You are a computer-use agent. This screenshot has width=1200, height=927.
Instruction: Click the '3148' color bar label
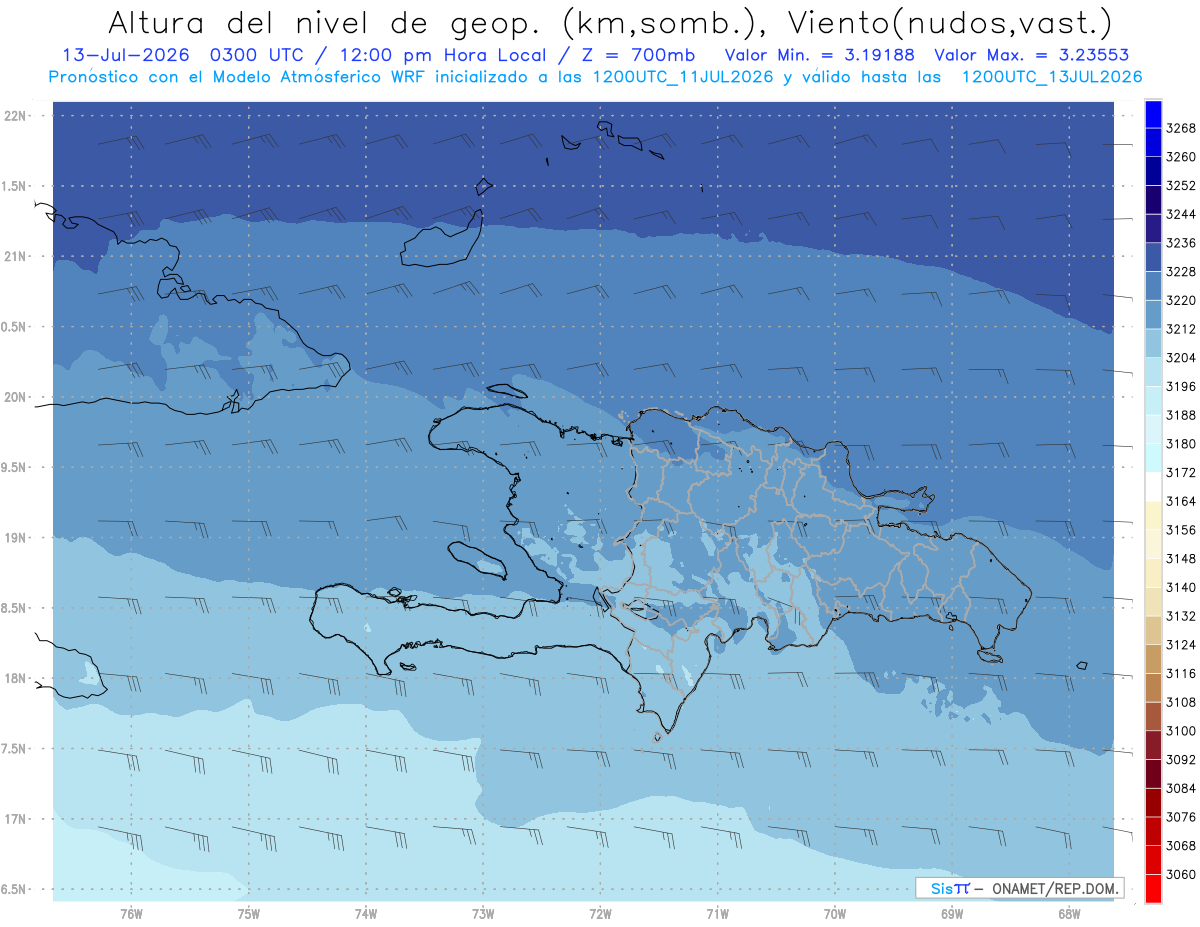(1180, 558)
